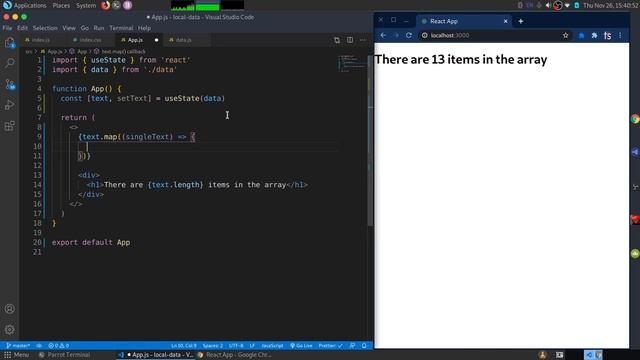
Task: Open the editor More Actions ellipsis
Action: point(363,40)
